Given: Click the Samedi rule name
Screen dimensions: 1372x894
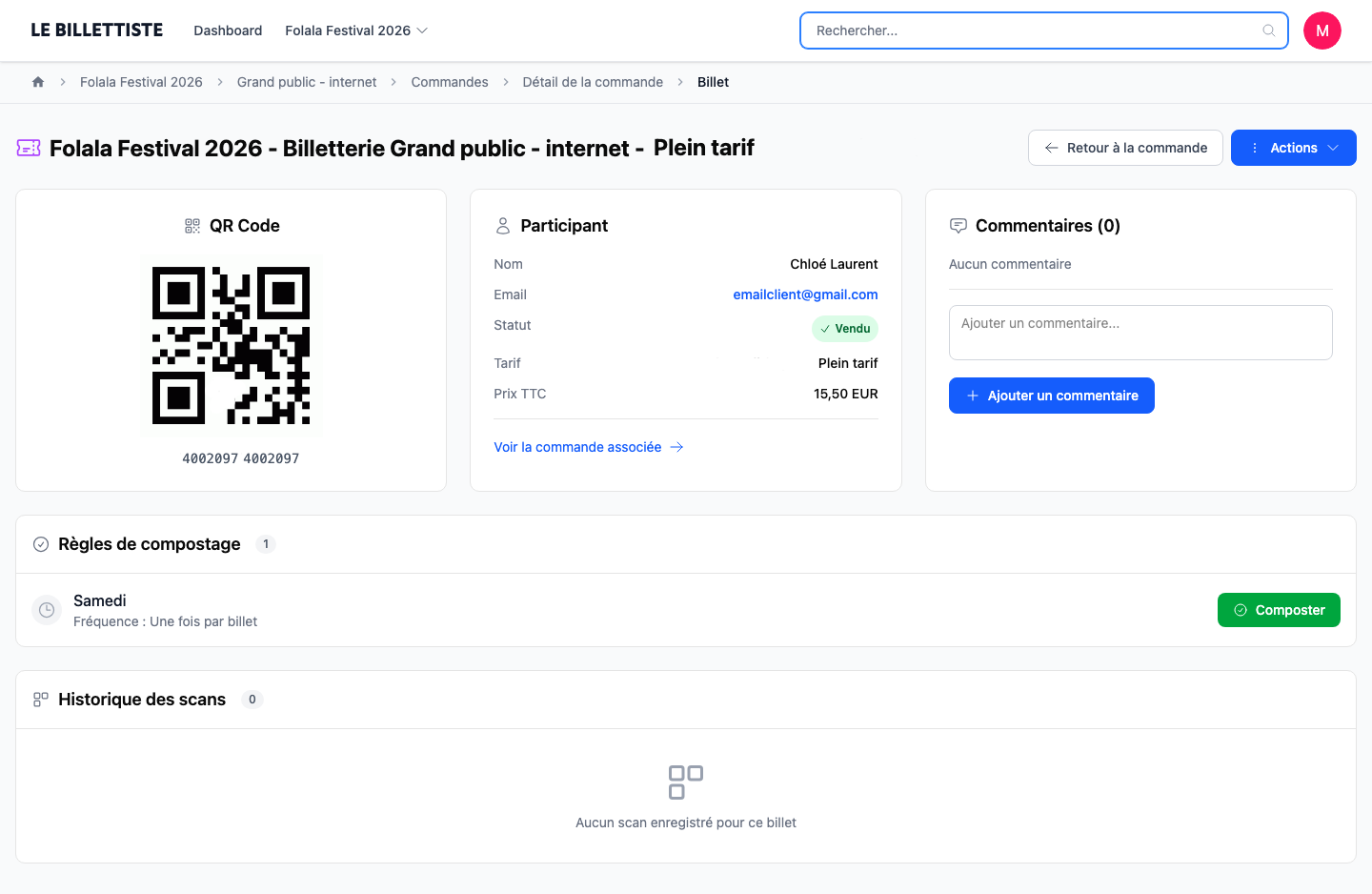Looking at the screenshot, I should coord(100,600).
